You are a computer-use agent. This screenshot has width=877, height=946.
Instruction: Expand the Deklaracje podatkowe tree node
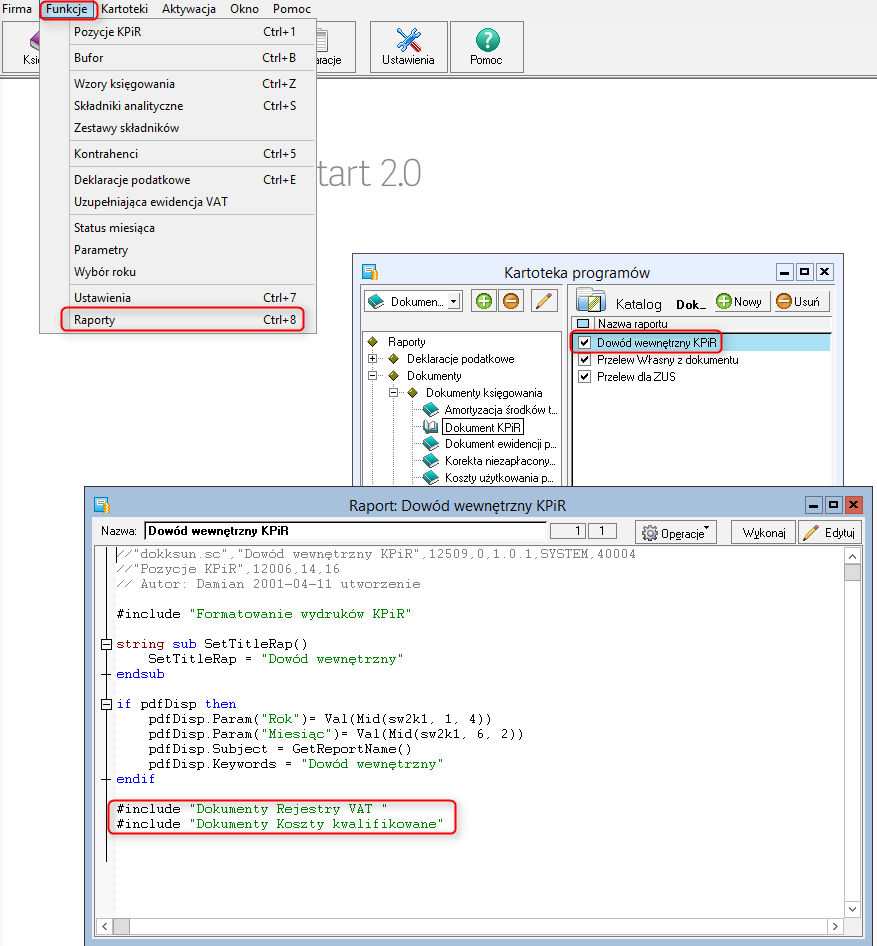pyautogui.click(x=373, y=359)
